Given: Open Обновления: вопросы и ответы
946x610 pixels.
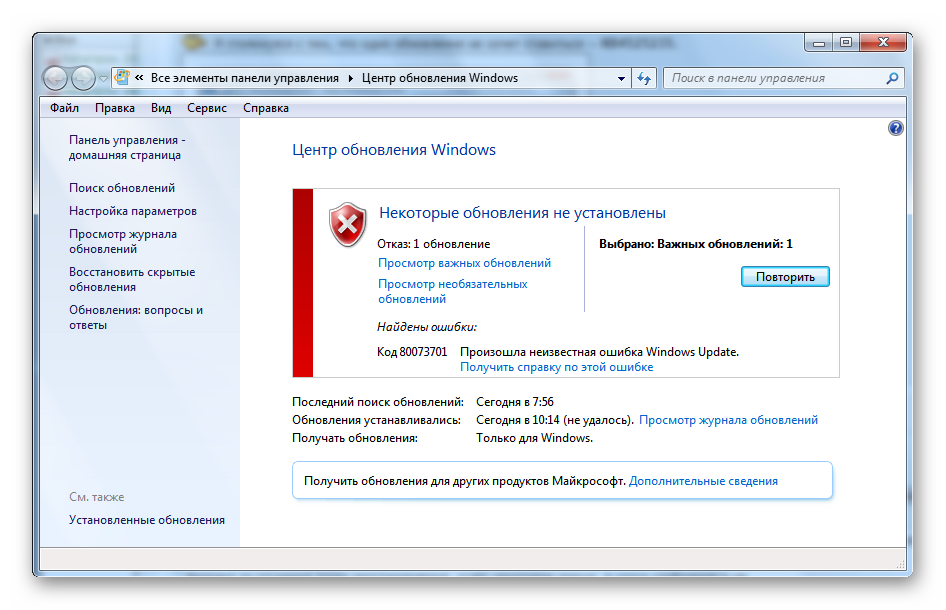Looking at the screenshot, I should pyautogui.click(x=136, y=317).
